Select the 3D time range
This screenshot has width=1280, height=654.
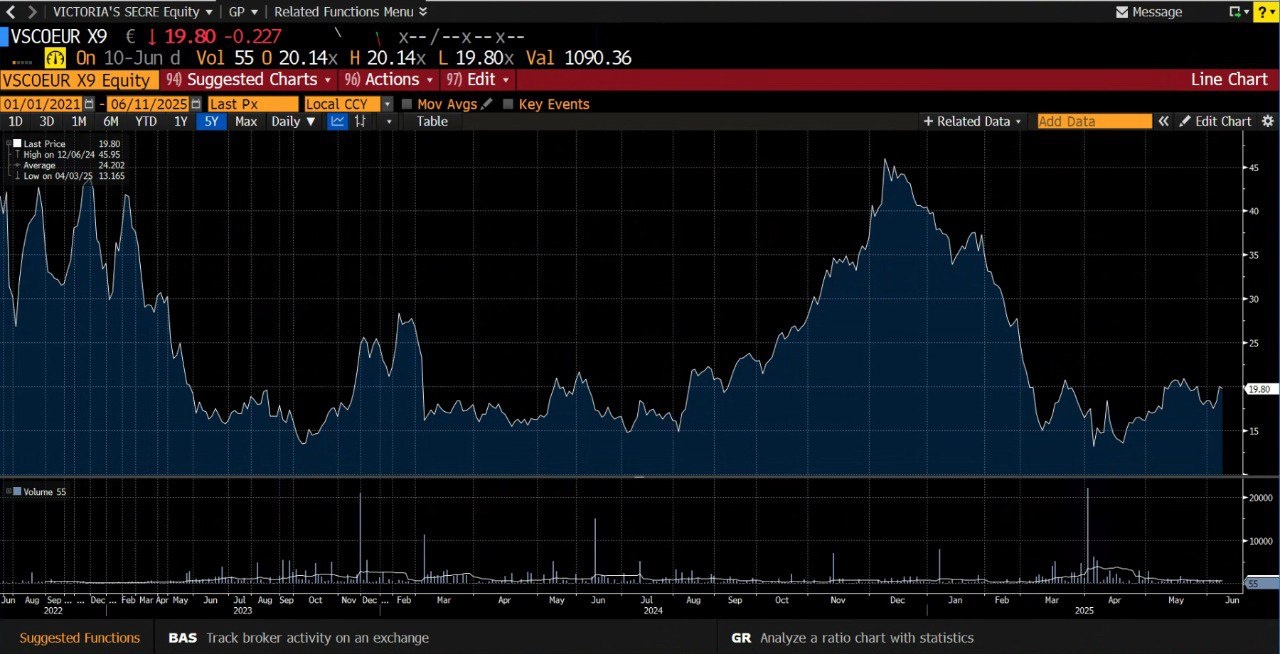(47, 121)
